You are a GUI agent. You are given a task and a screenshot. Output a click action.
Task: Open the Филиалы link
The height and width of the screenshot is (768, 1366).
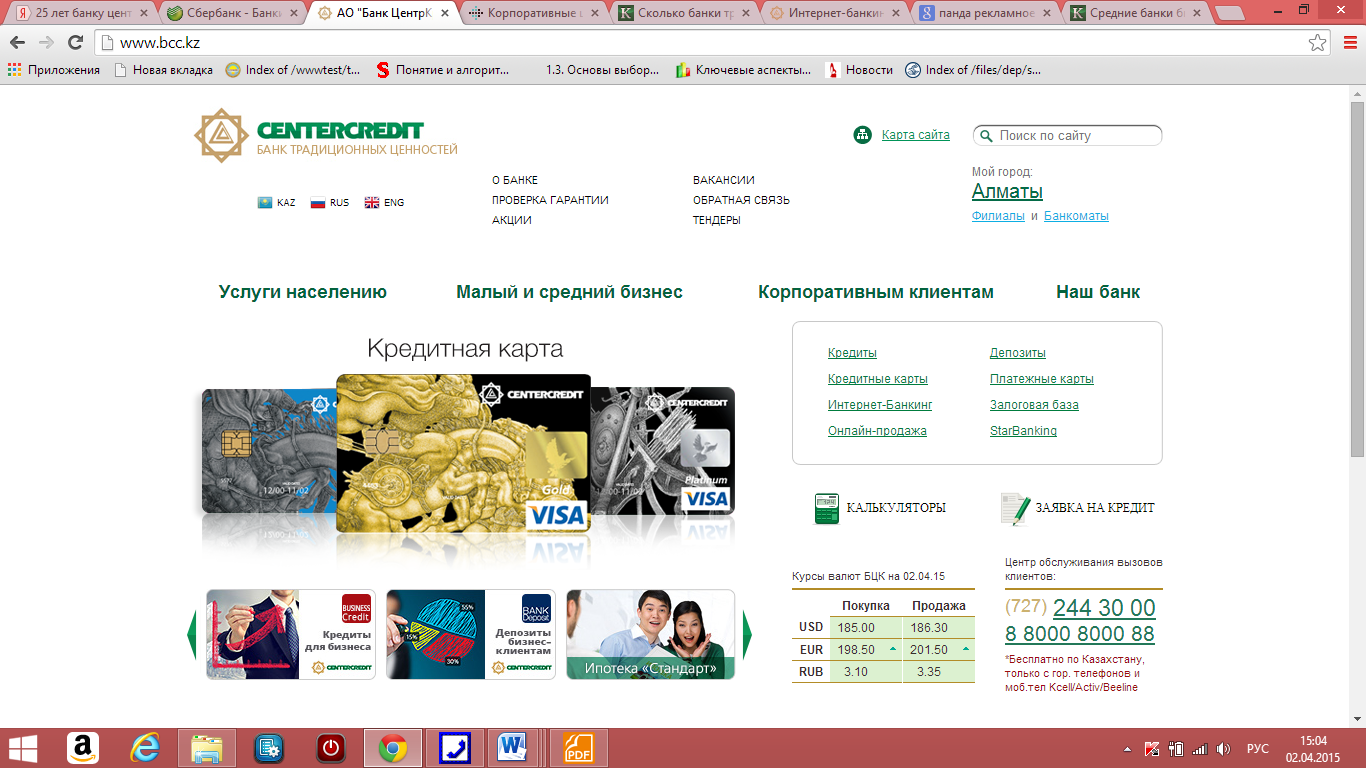[x=998, y=216]
